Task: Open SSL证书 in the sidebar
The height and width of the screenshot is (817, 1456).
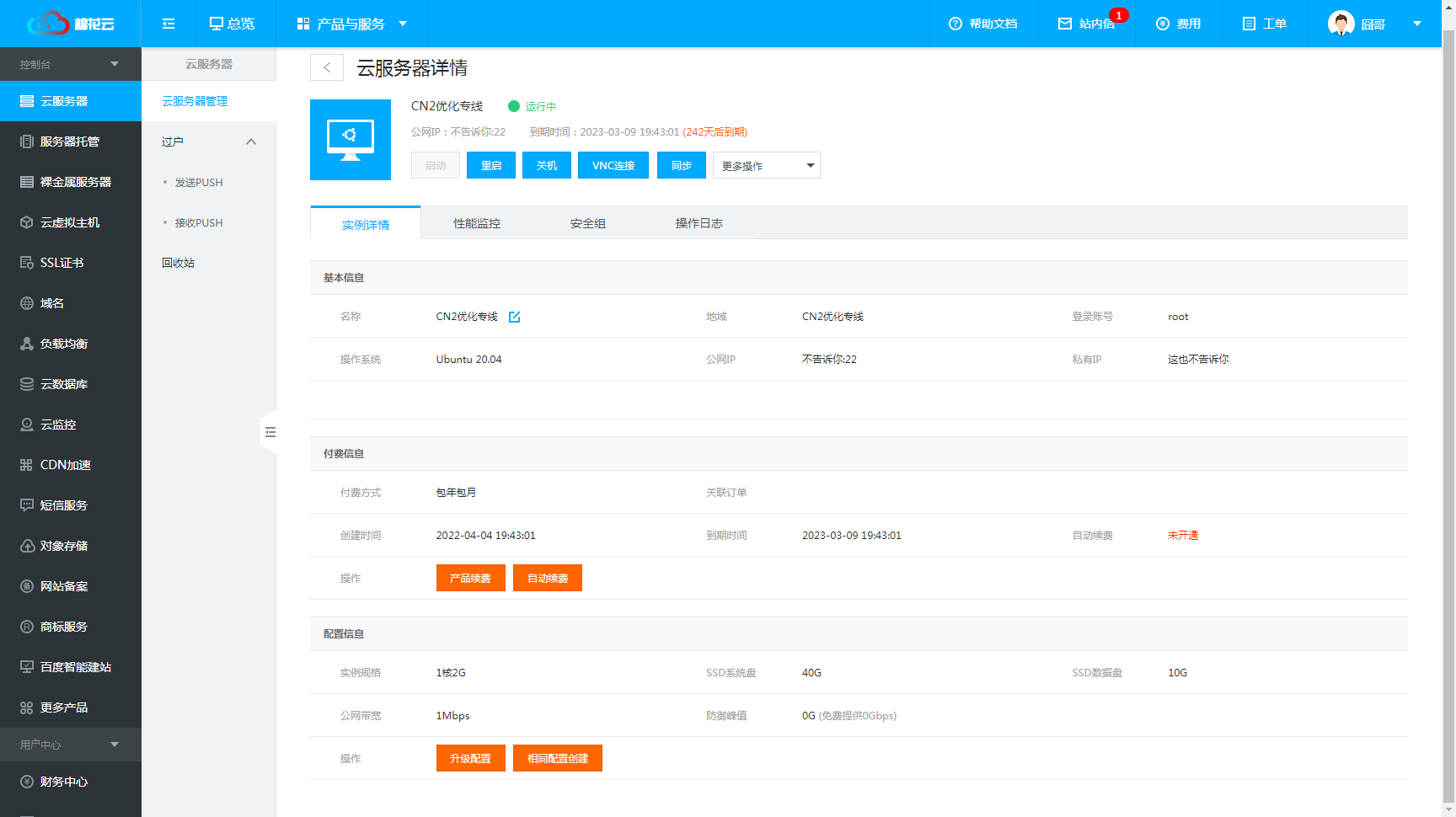Action: [71, 263]
